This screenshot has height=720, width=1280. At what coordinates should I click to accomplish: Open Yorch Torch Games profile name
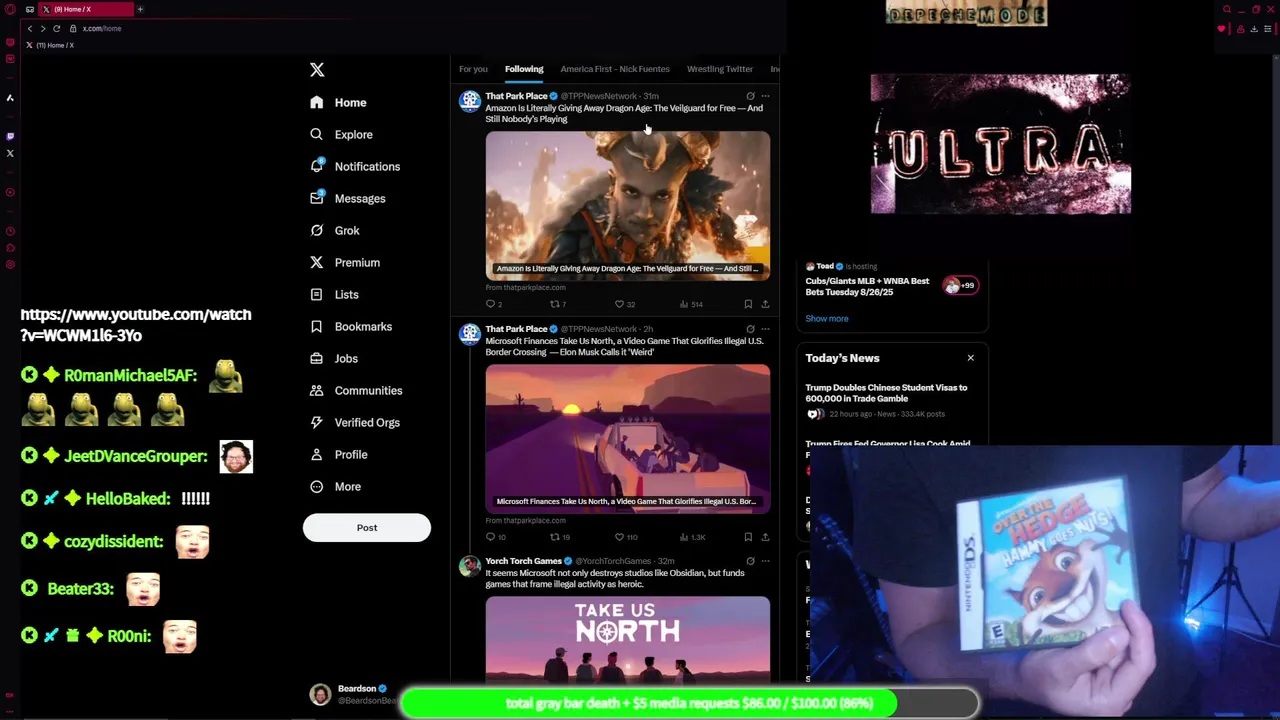click(523, 561)
